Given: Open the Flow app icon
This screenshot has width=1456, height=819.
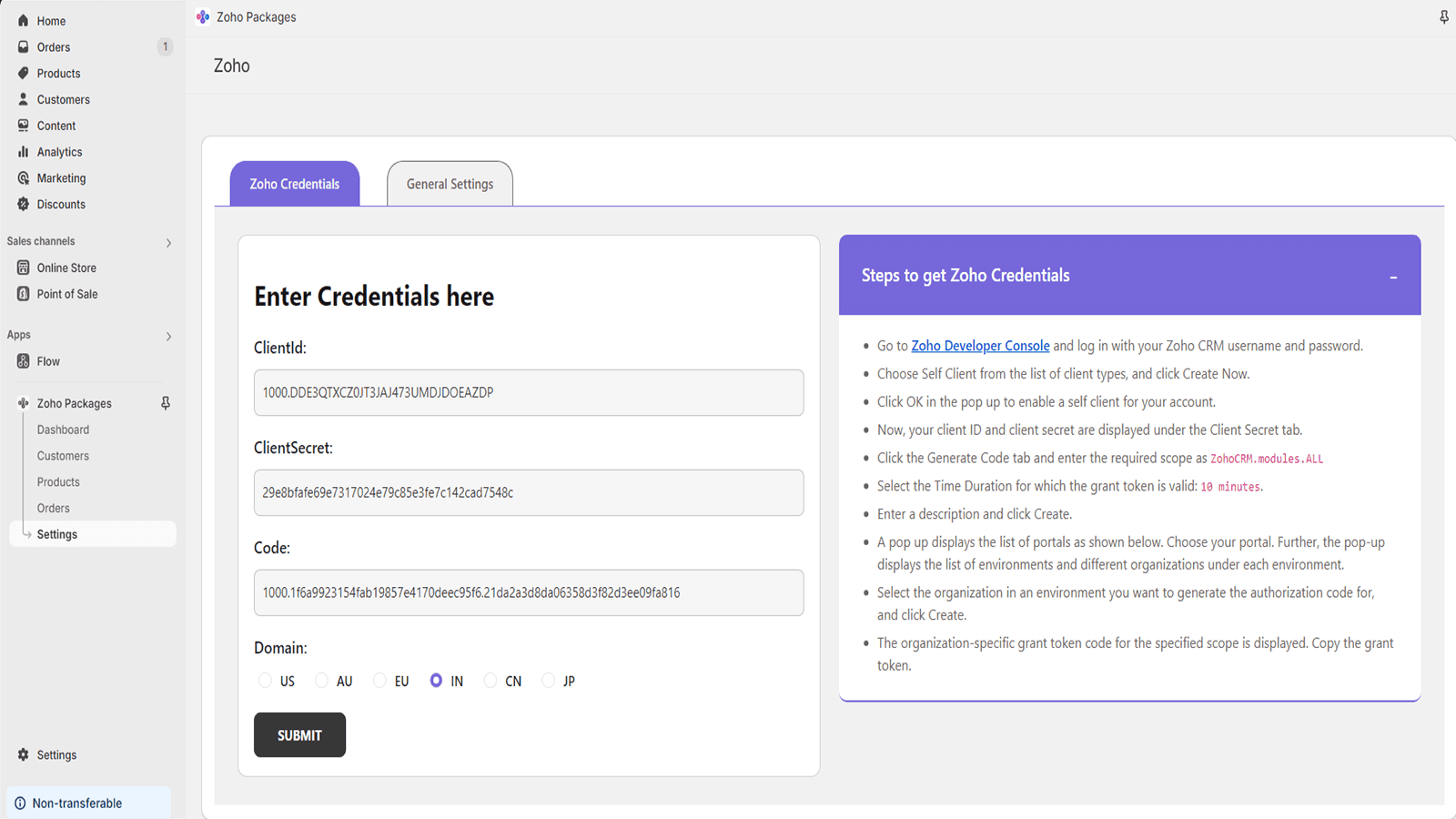Looking at the screenshot, I should coord(22,360).
